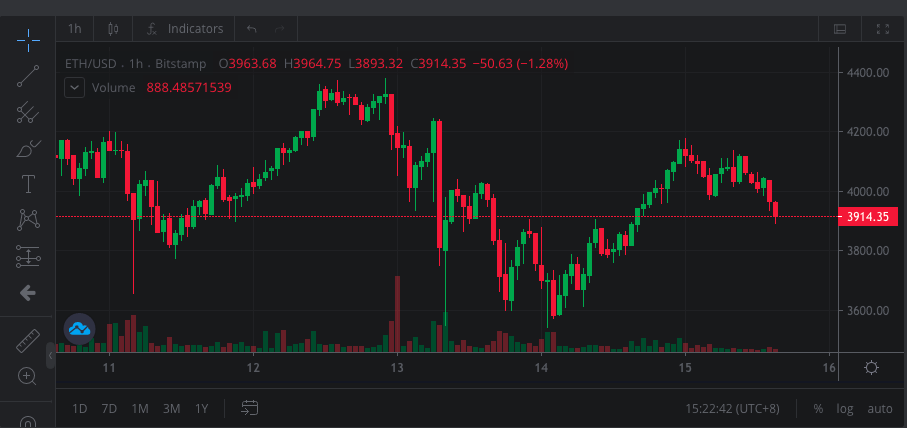Screen dimensions: 907x428
Task: Toggle percent scale mode
Action: point(818,408)
